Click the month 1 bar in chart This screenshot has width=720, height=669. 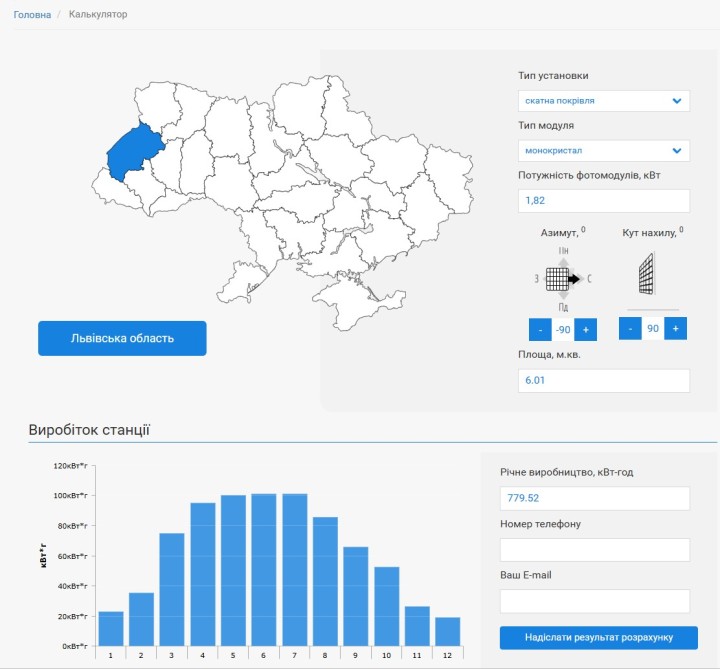coord(111,629)
